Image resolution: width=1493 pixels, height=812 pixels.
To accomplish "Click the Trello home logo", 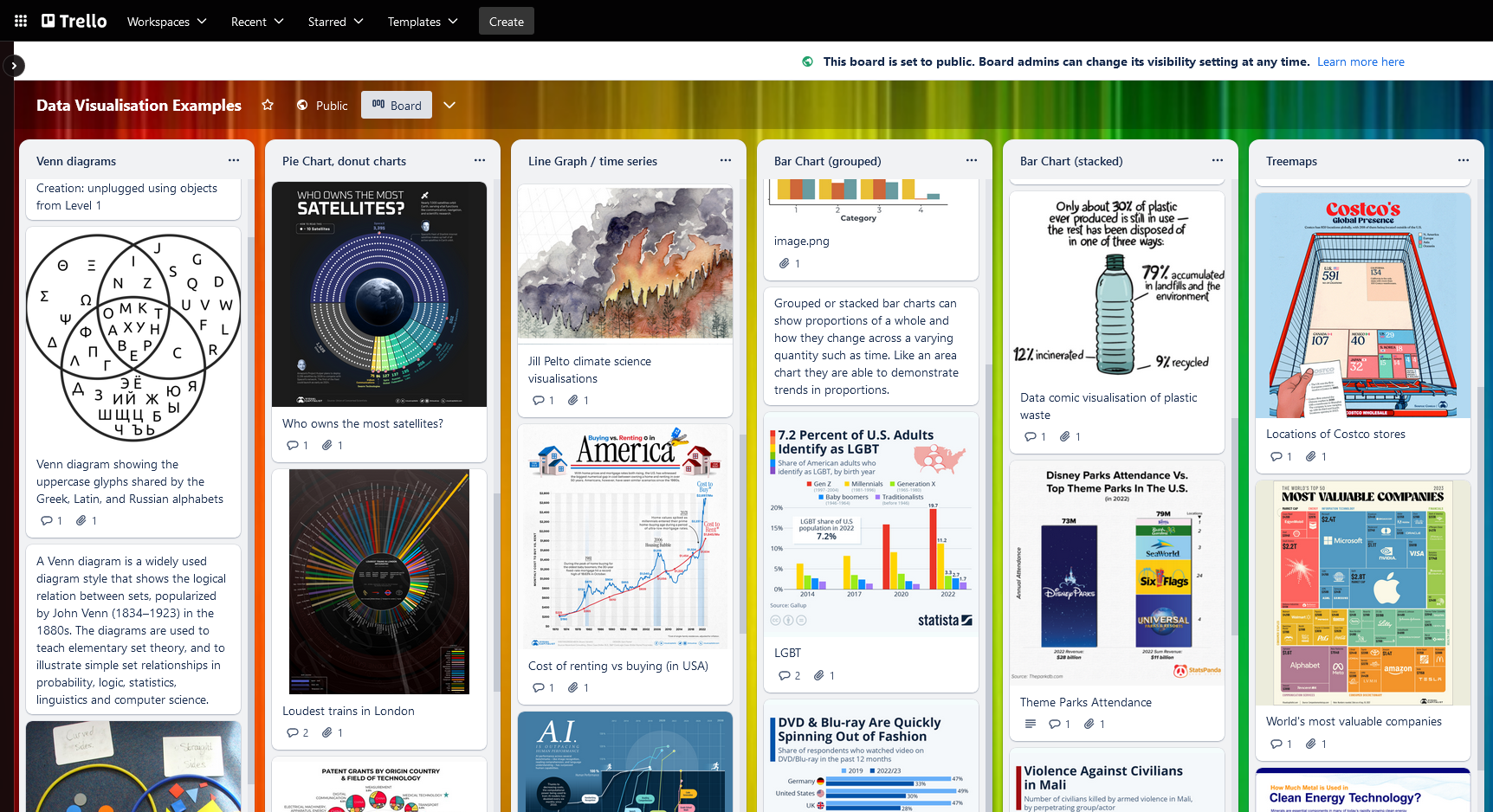I will (x=74, y=21).
